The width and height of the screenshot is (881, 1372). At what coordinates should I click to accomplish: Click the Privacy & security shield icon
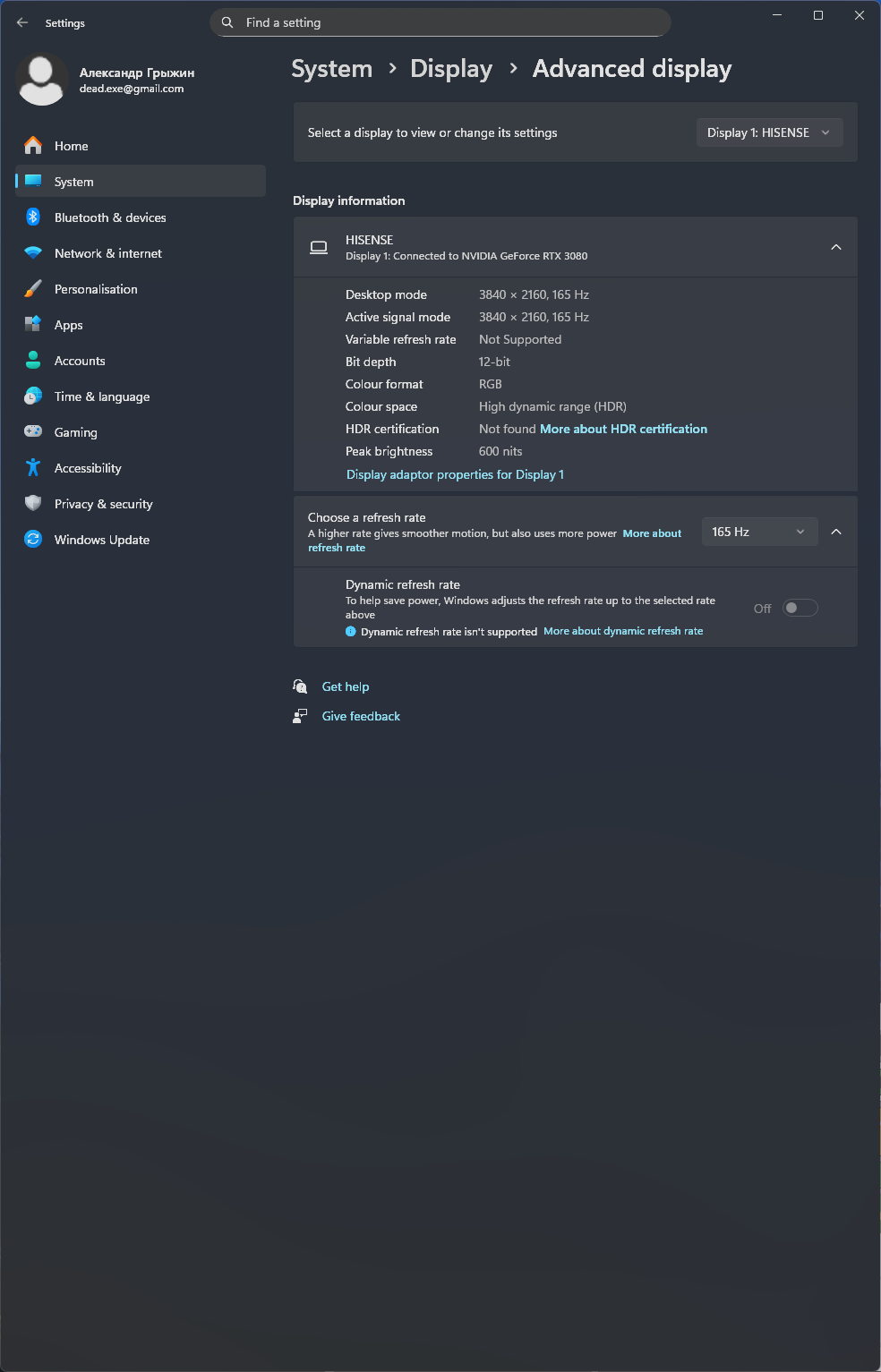click(33, 503)
